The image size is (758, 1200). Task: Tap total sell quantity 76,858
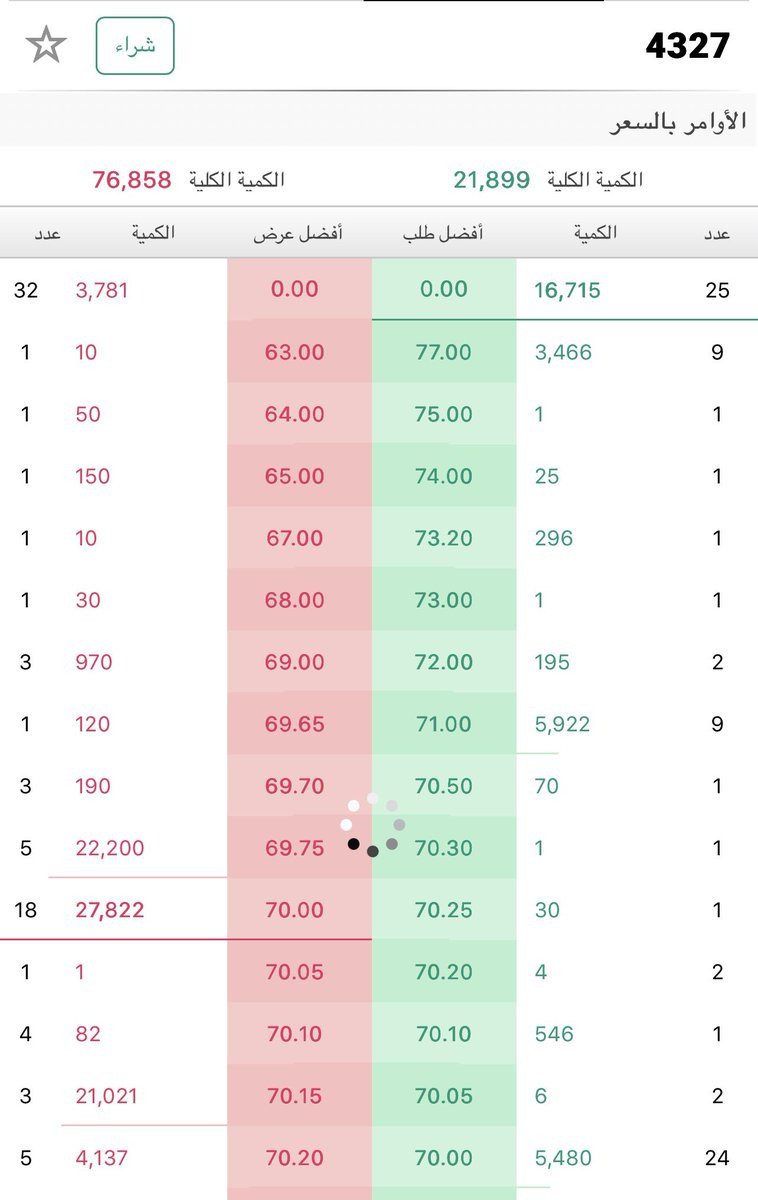pyautogui.click(x=132, y=180)
